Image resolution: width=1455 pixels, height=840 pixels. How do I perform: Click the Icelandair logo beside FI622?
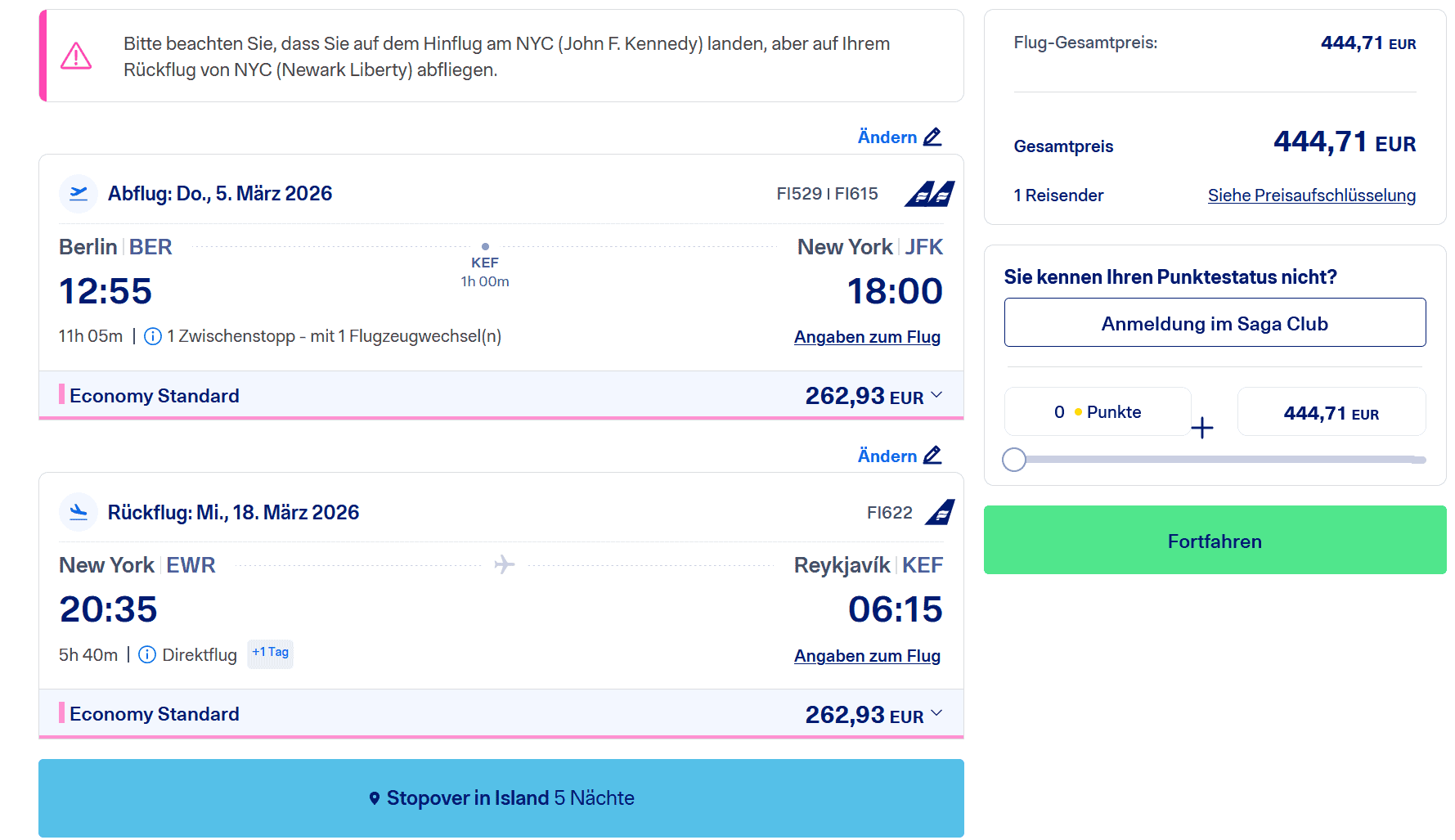click(x=940, y=512)
